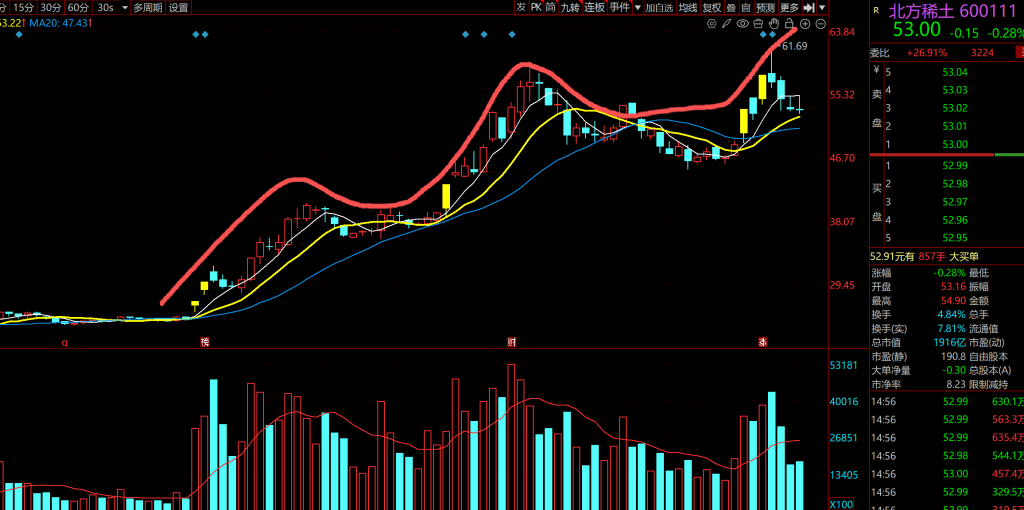
Task: Select the drawing pen tool icon
Action: pos(726,23)
